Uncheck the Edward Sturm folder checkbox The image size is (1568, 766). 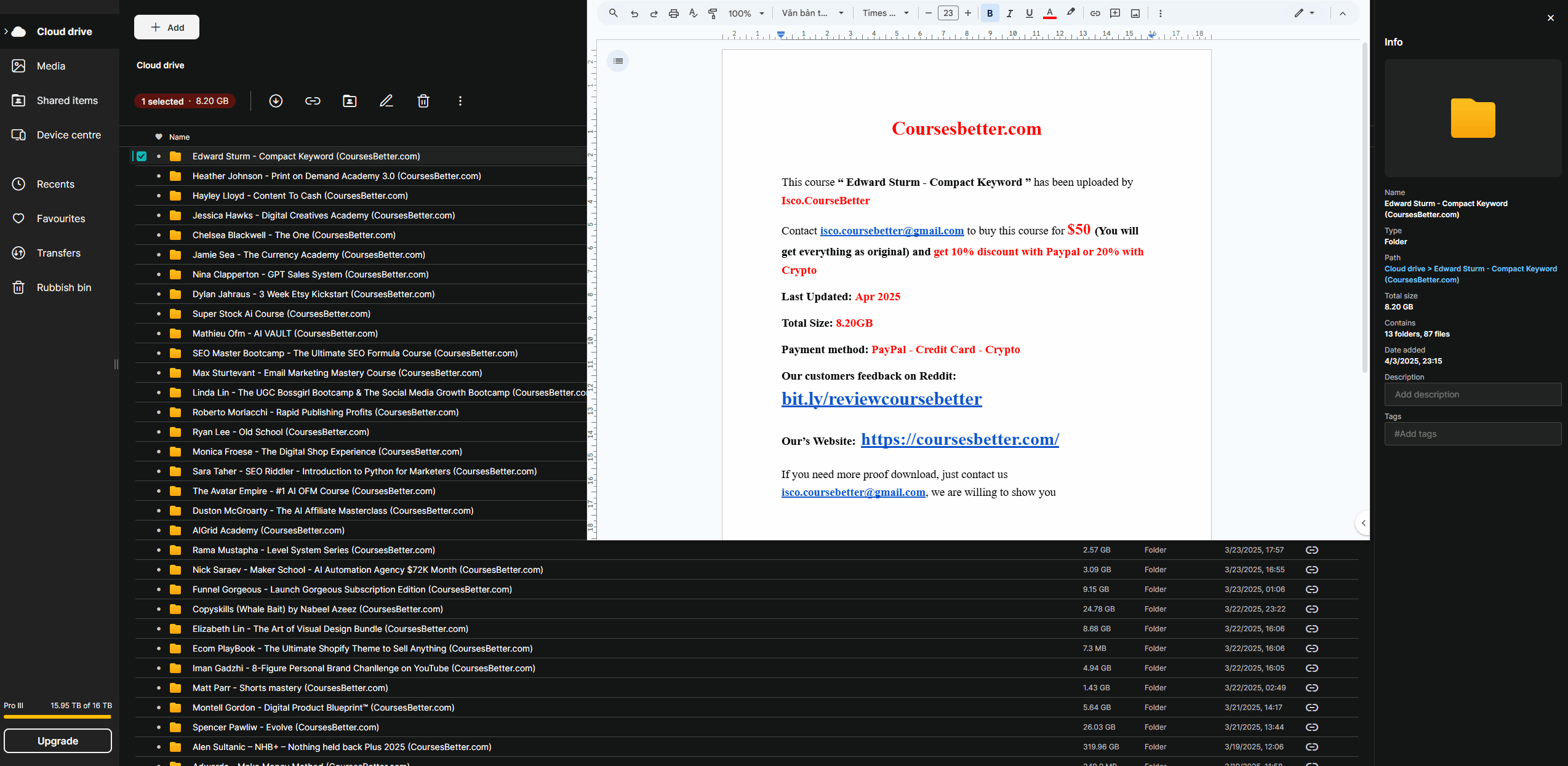tap(142, 156)
